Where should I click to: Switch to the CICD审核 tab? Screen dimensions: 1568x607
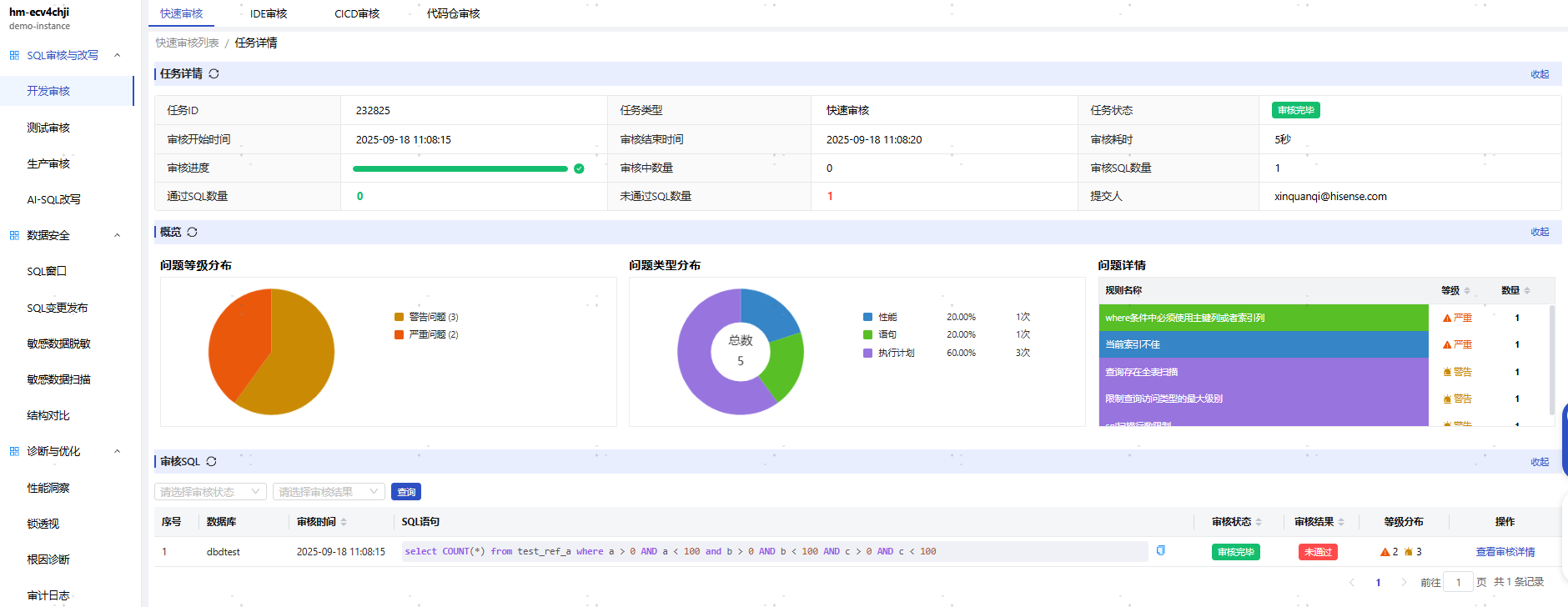[x=357, y=13]
